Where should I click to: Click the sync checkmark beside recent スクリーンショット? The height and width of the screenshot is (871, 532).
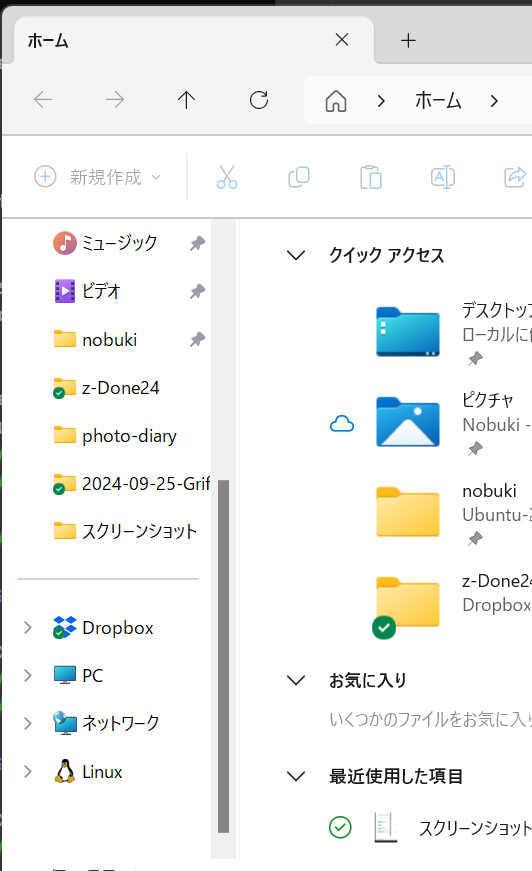[x=340, y=828]
